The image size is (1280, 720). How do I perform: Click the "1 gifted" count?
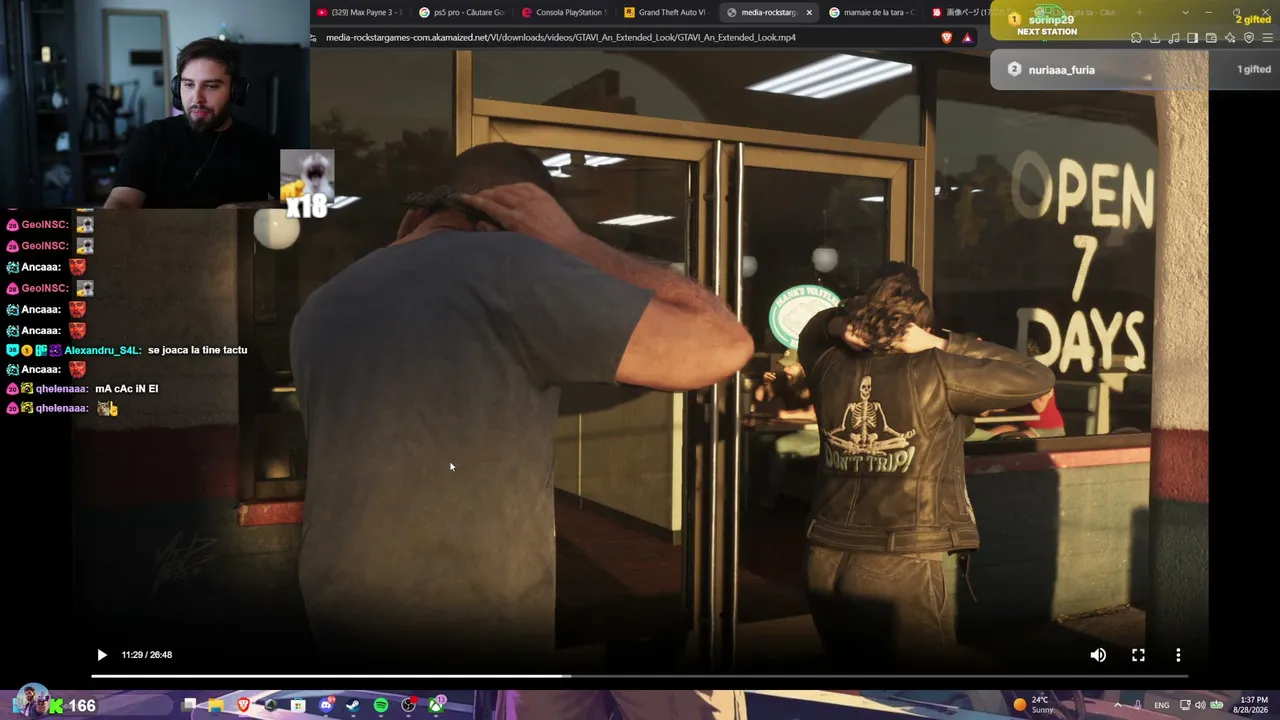pyautogui.click(x=1253, y=70)
